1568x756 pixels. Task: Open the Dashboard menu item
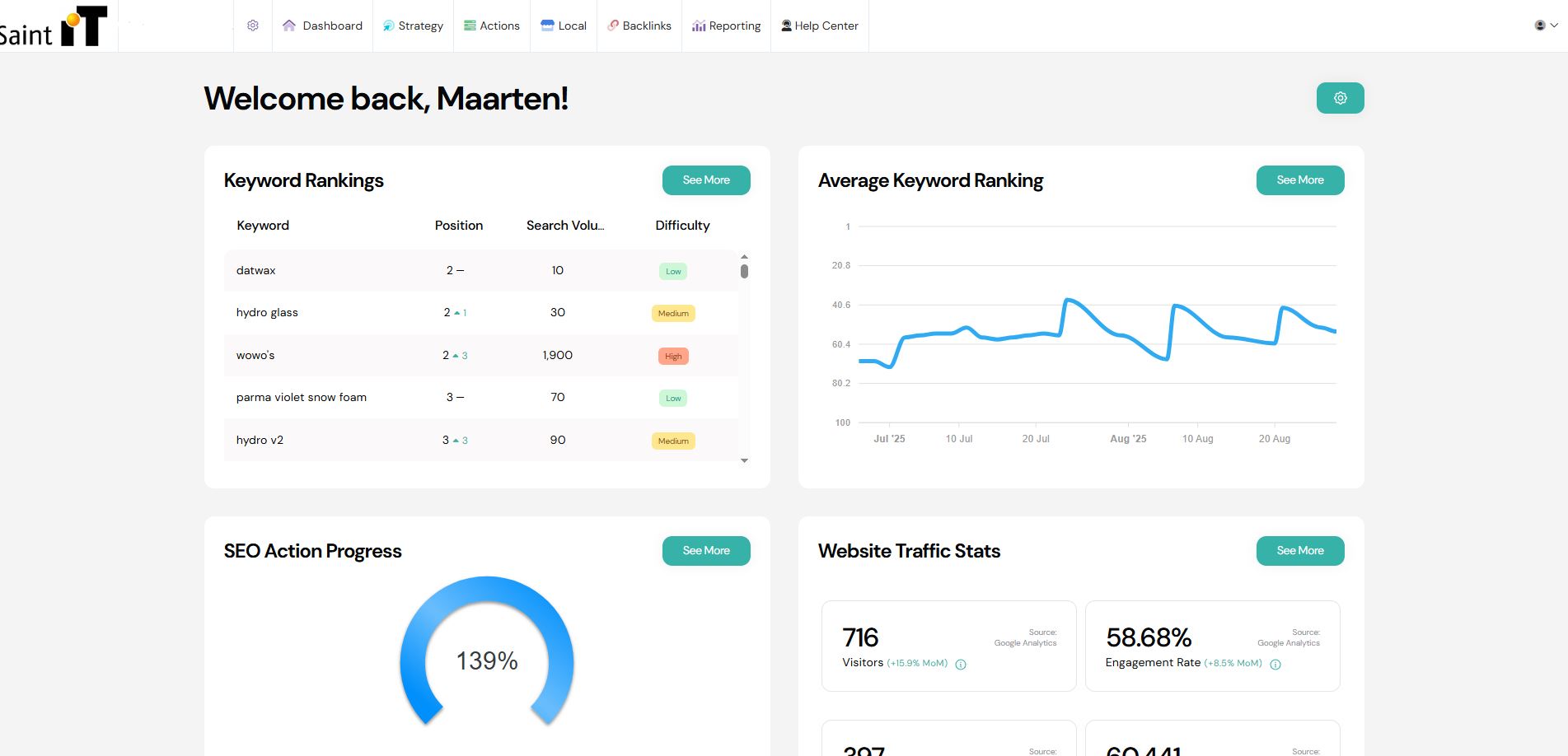click(322, 26)
